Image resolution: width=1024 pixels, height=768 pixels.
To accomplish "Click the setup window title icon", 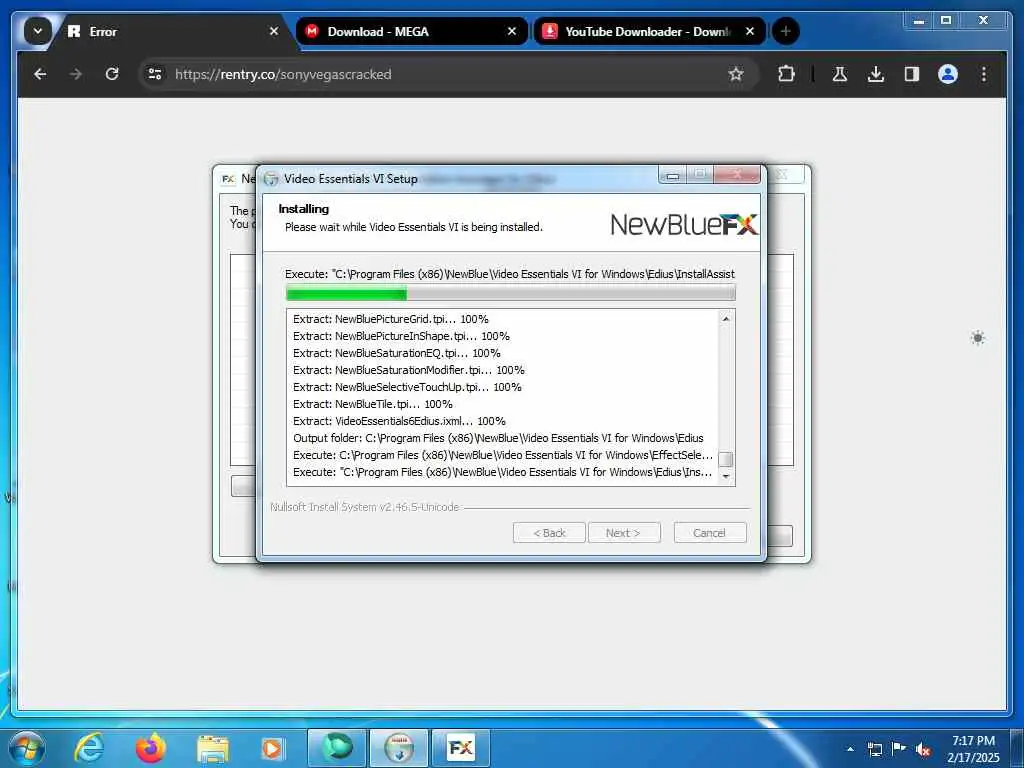I will click(271, 179).
